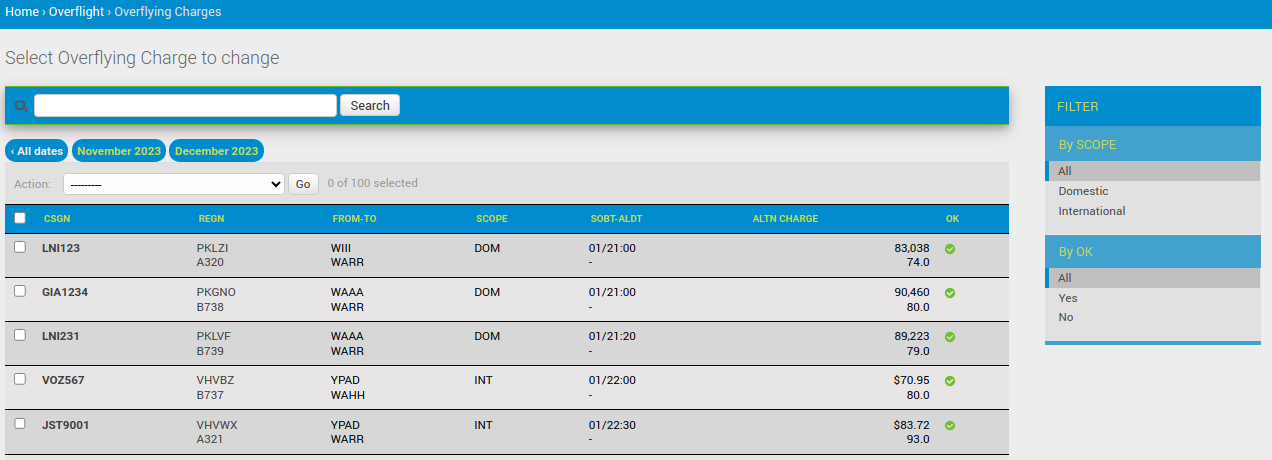Filter by December 2023 date
Screen dimensions: 1272x460
point(216,151)
